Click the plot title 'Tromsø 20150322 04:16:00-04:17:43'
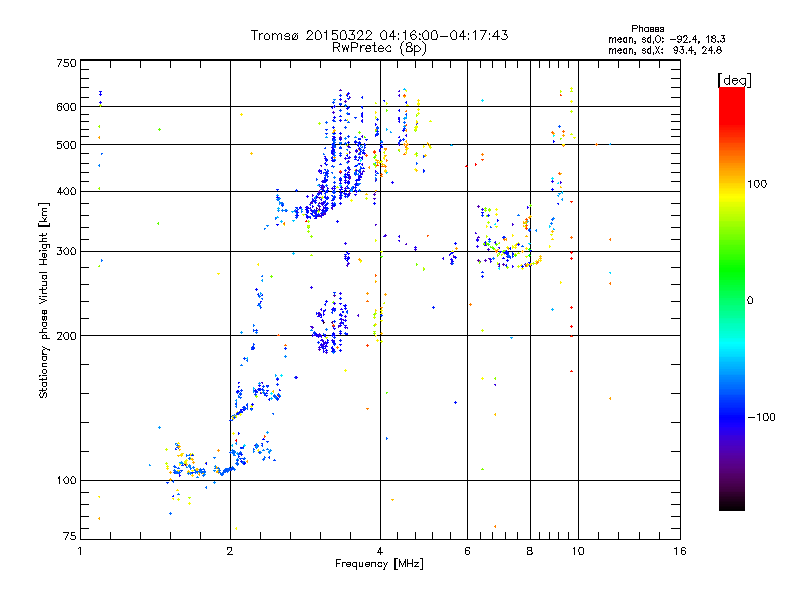800x600 pixels. [x=379, y=35]
